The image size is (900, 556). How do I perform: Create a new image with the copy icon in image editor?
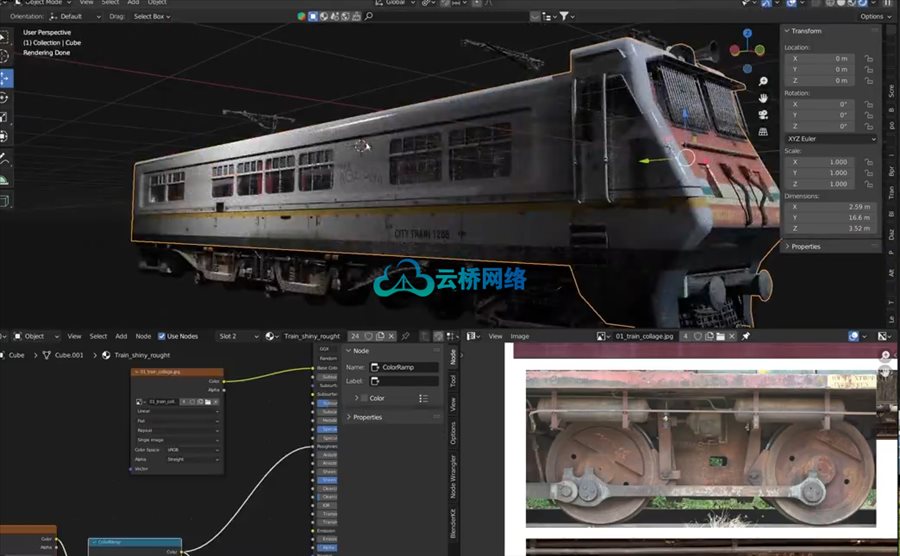coord(709,336)
